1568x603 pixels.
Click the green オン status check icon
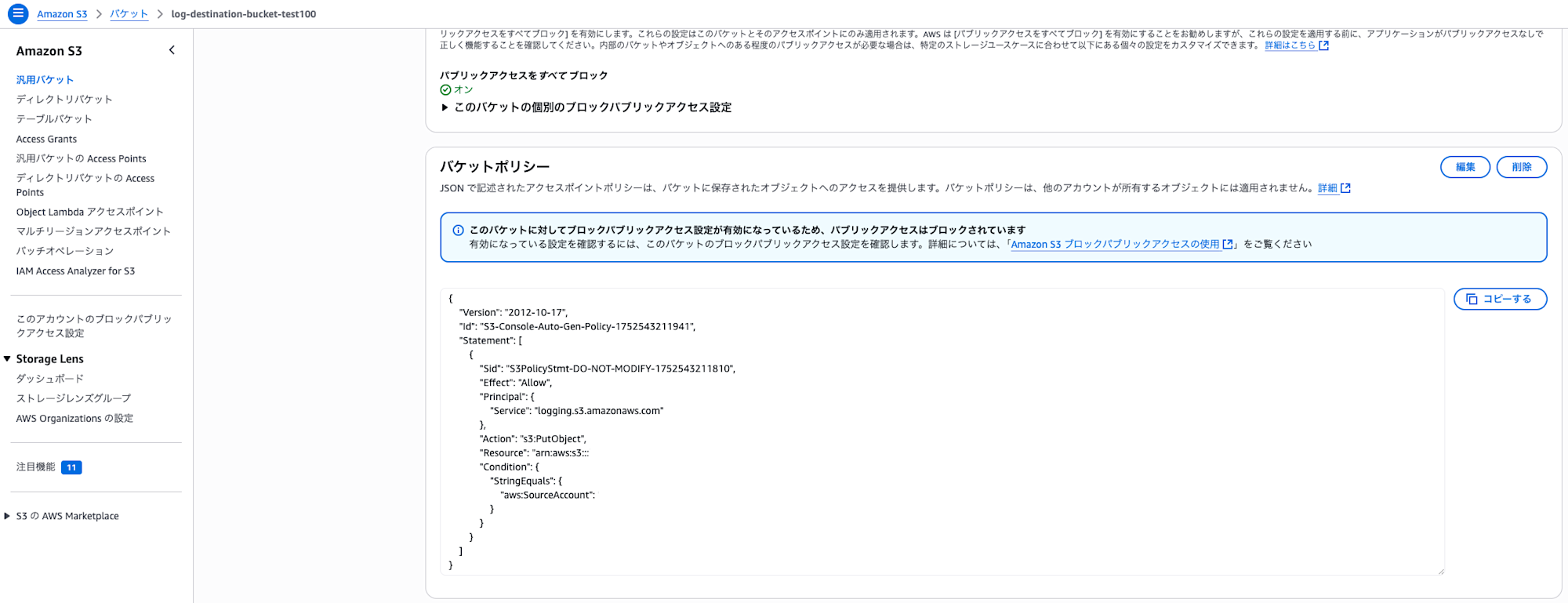click(x=445, y=90)
